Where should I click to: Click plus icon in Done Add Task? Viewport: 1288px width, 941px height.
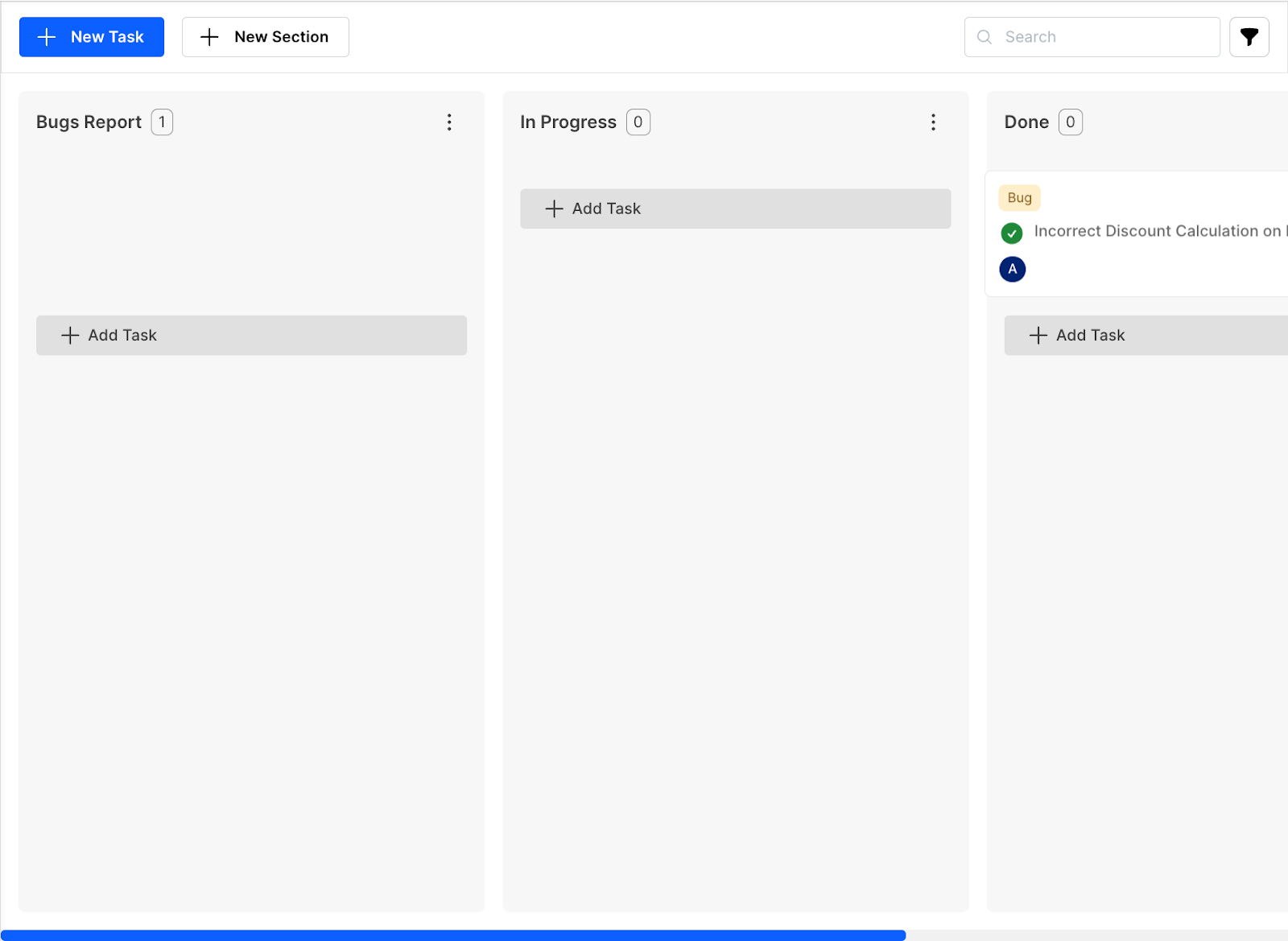tap(1038, 336)
